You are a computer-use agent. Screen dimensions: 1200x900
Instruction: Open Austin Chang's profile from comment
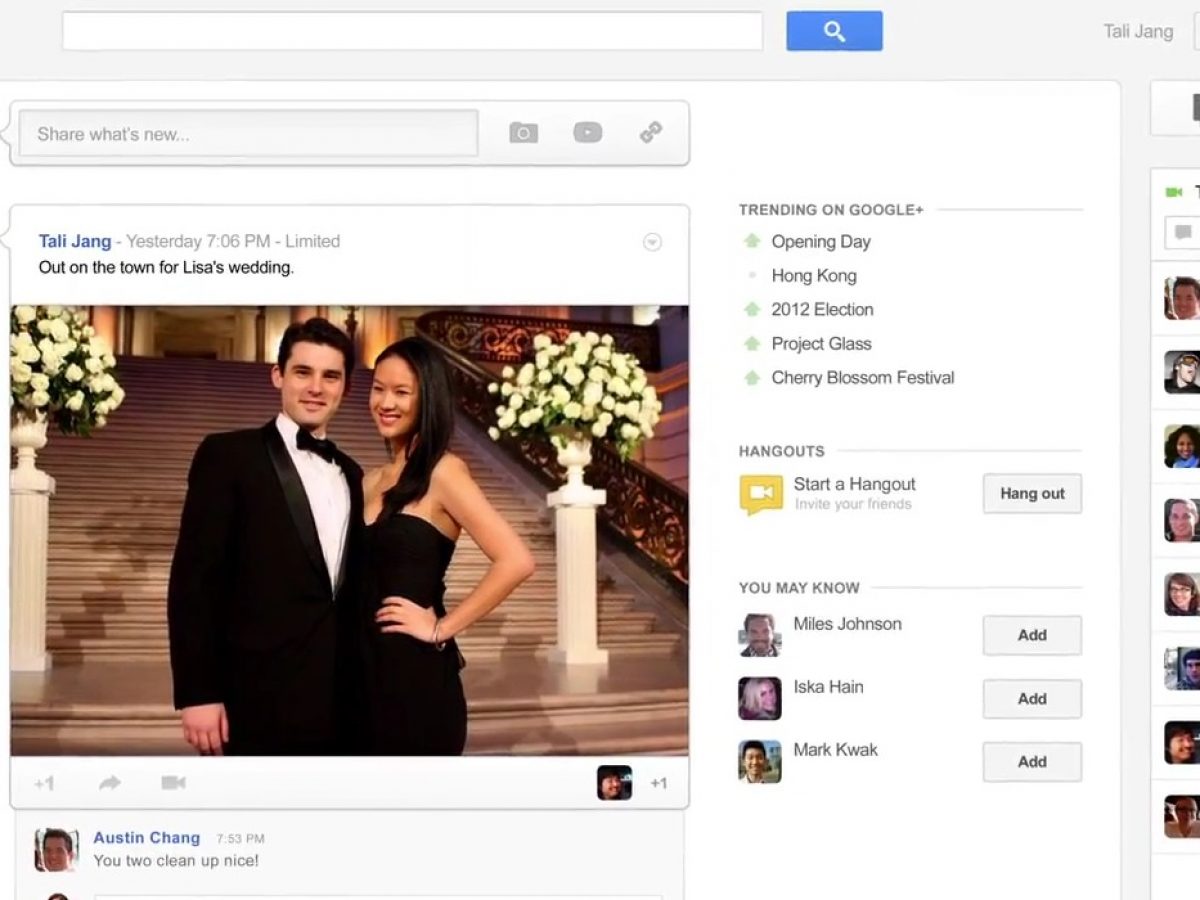click(146, 838)
